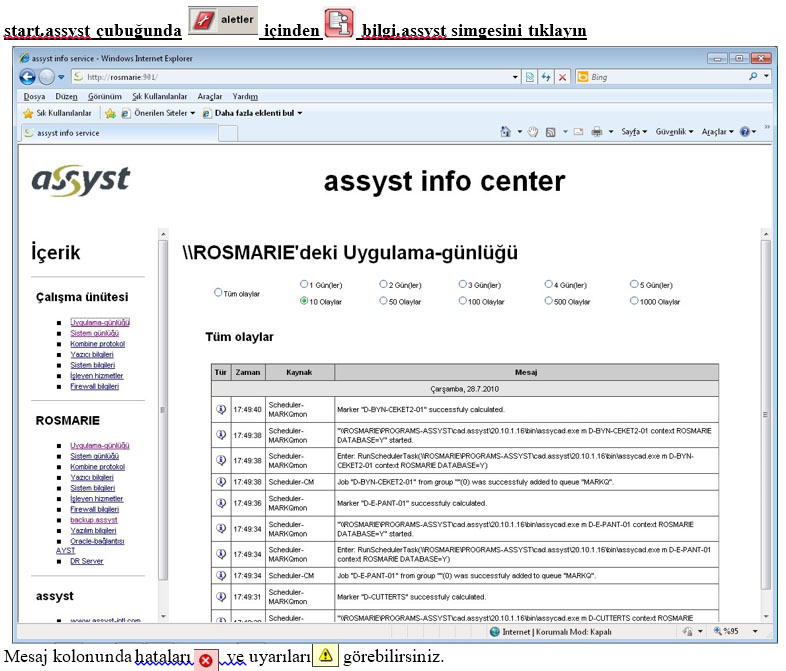Image resolution: width=786 pixels, height=671 pixels.
Task: Click the address bar URL field
Action: tap(296, 77)
